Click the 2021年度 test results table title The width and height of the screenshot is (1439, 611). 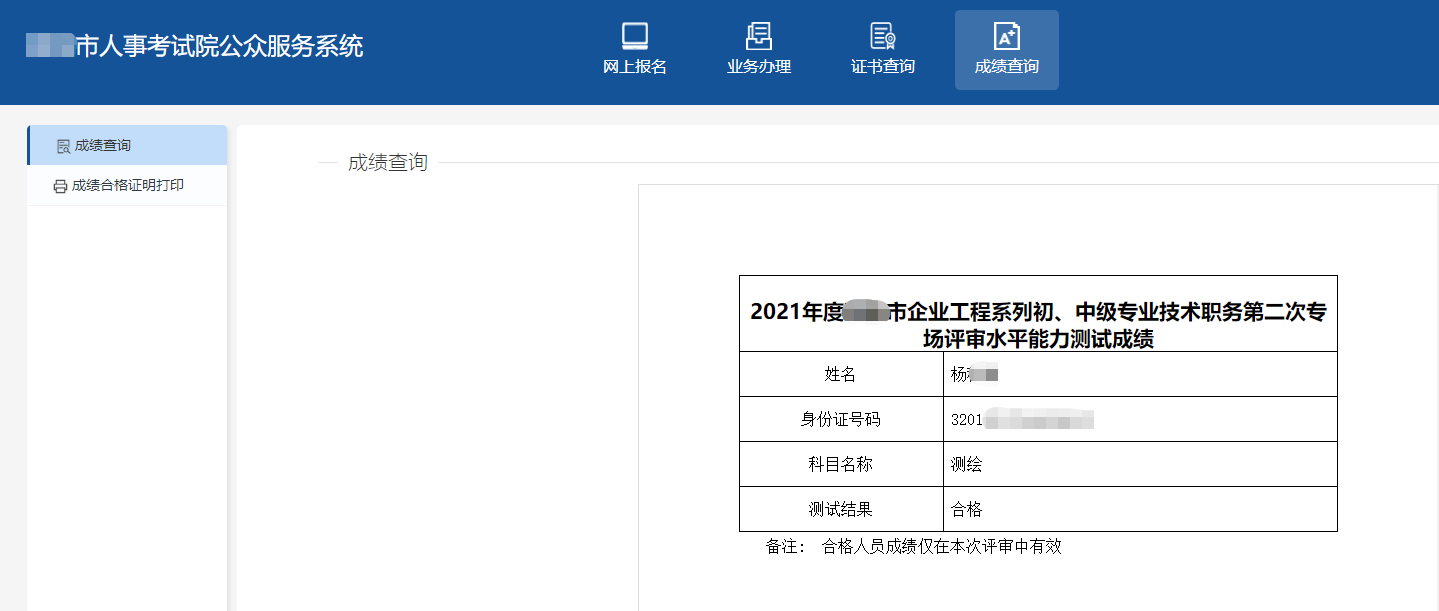(1037, 325)
